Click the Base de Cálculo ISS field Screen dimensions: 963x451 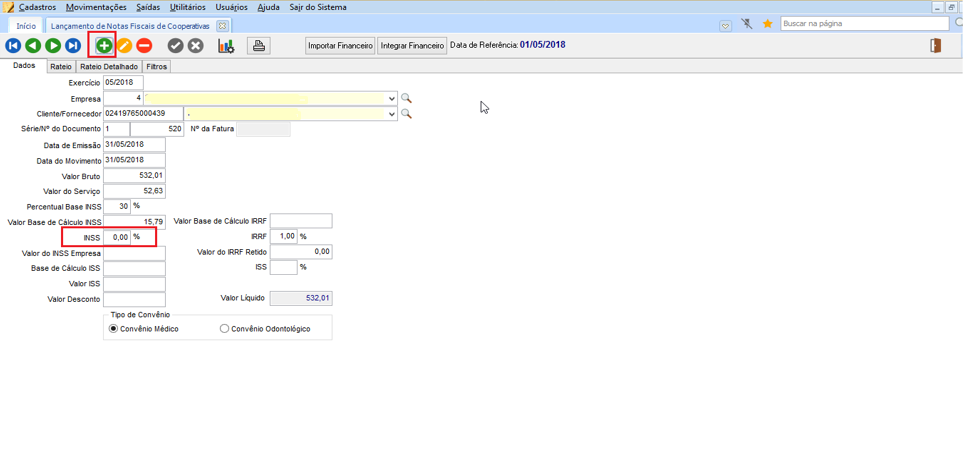135,269
